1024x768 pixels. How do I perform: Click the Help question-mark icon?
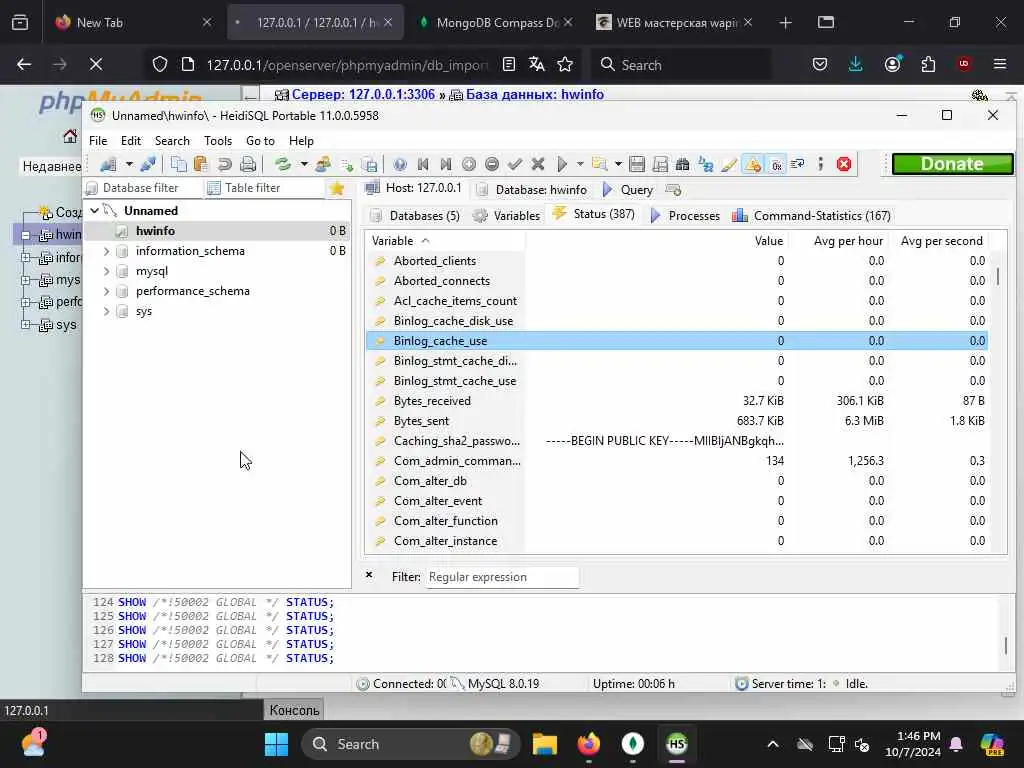400,164
